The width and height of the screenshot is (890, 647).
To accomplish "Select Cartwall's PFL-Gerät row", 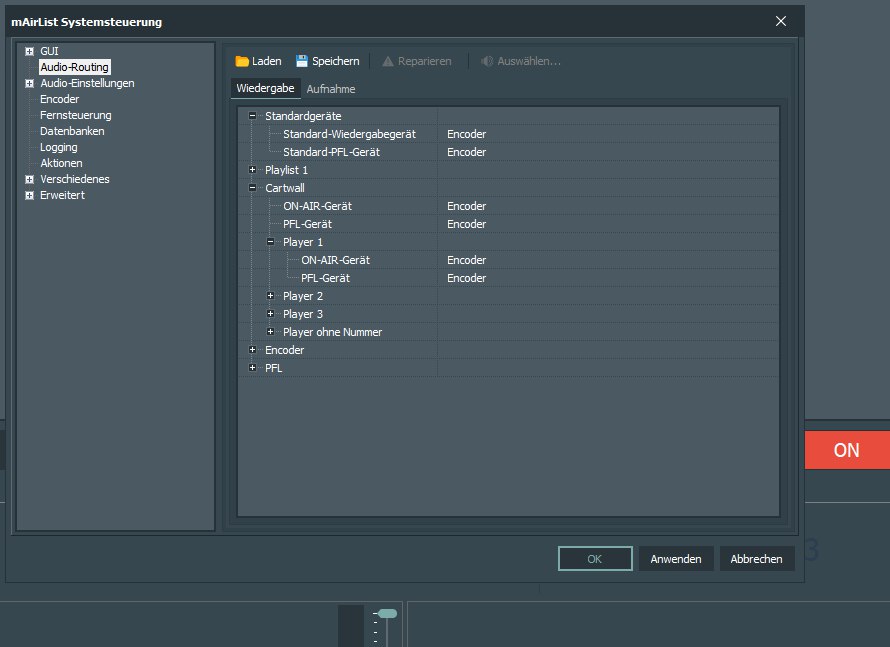I will coord(508,224).
